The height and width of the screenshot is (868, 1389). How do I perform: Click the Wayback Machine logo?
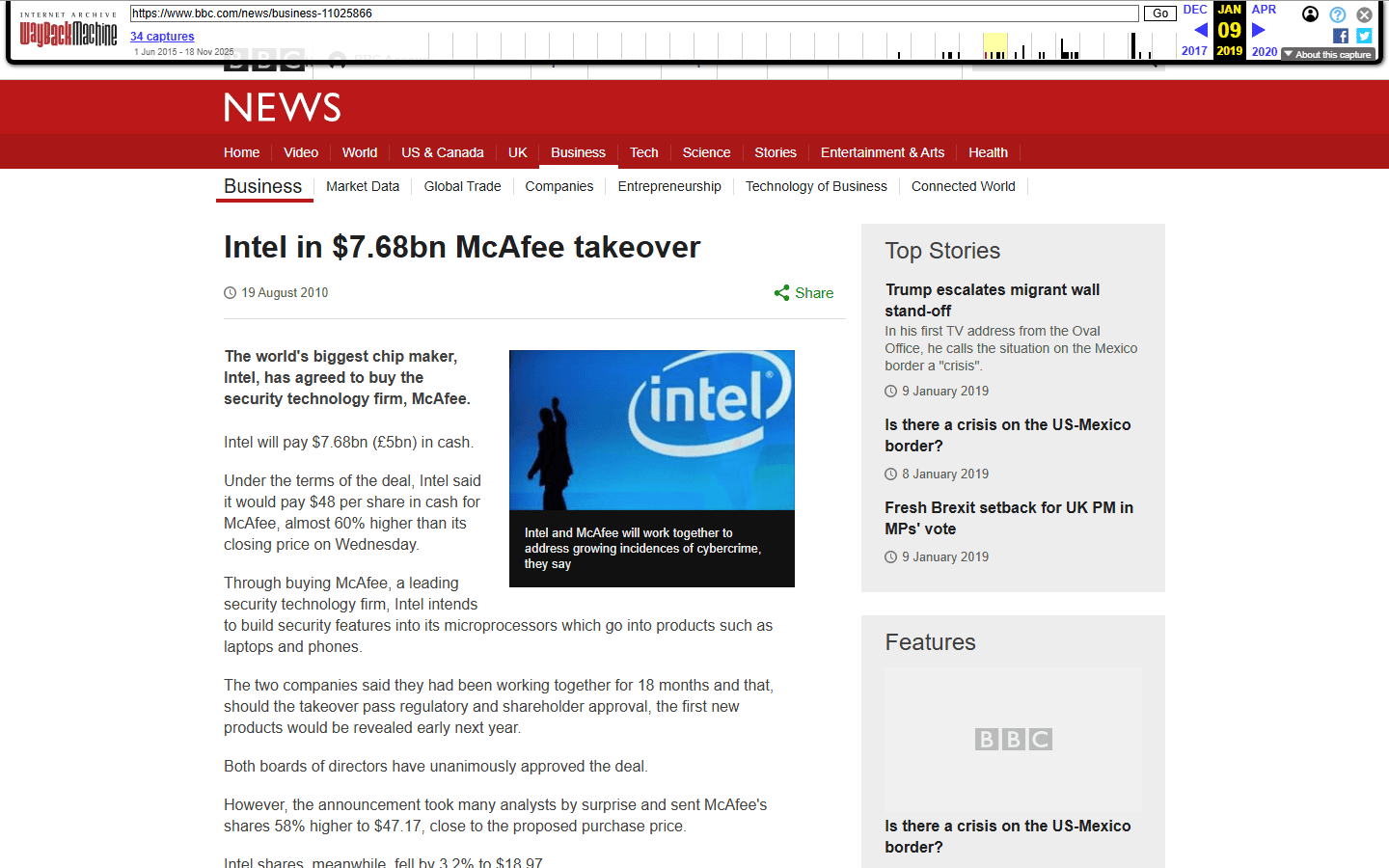point(68,30)
